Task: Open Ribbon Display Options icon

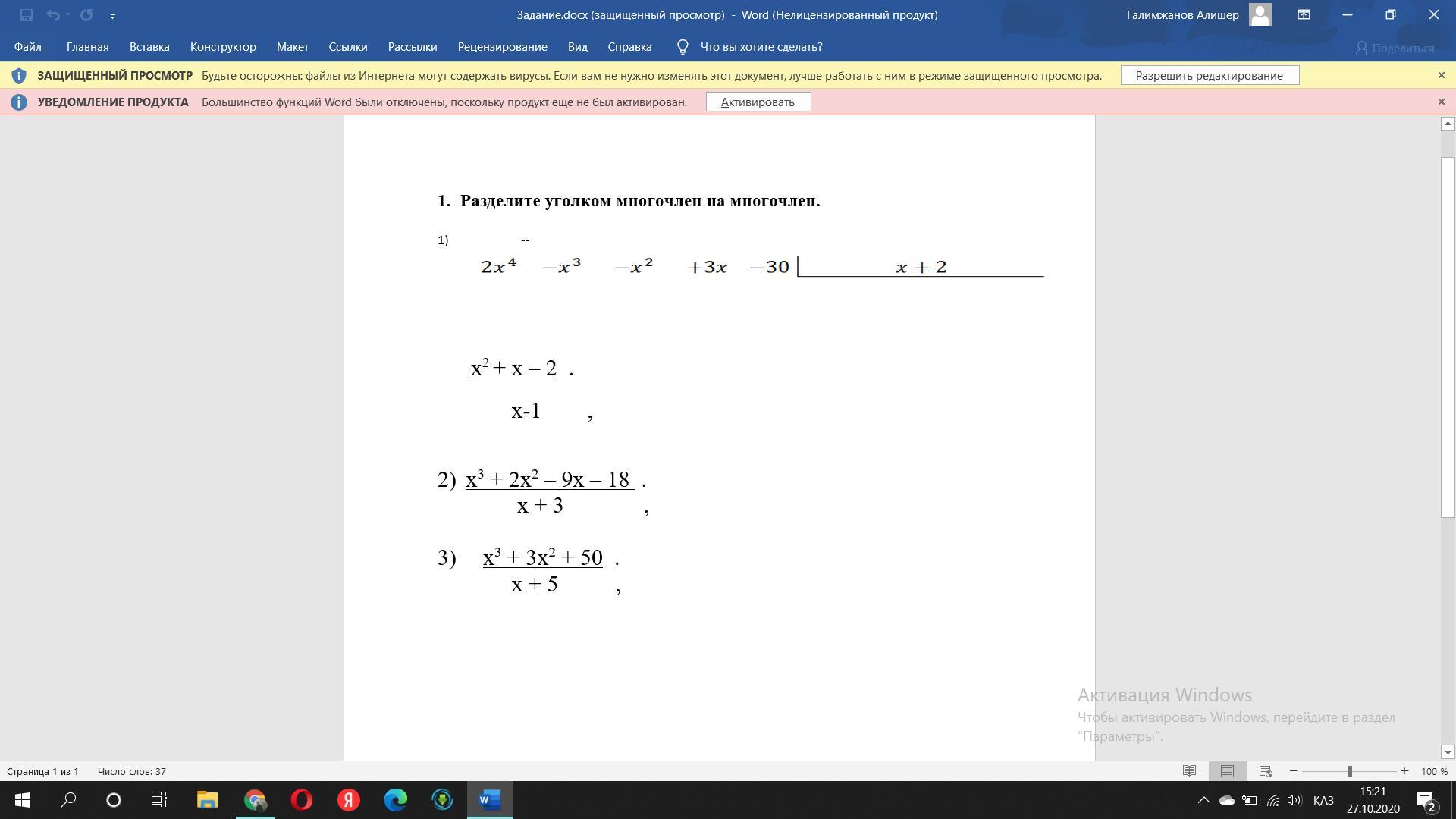Action: click(x=1304, y=14)
